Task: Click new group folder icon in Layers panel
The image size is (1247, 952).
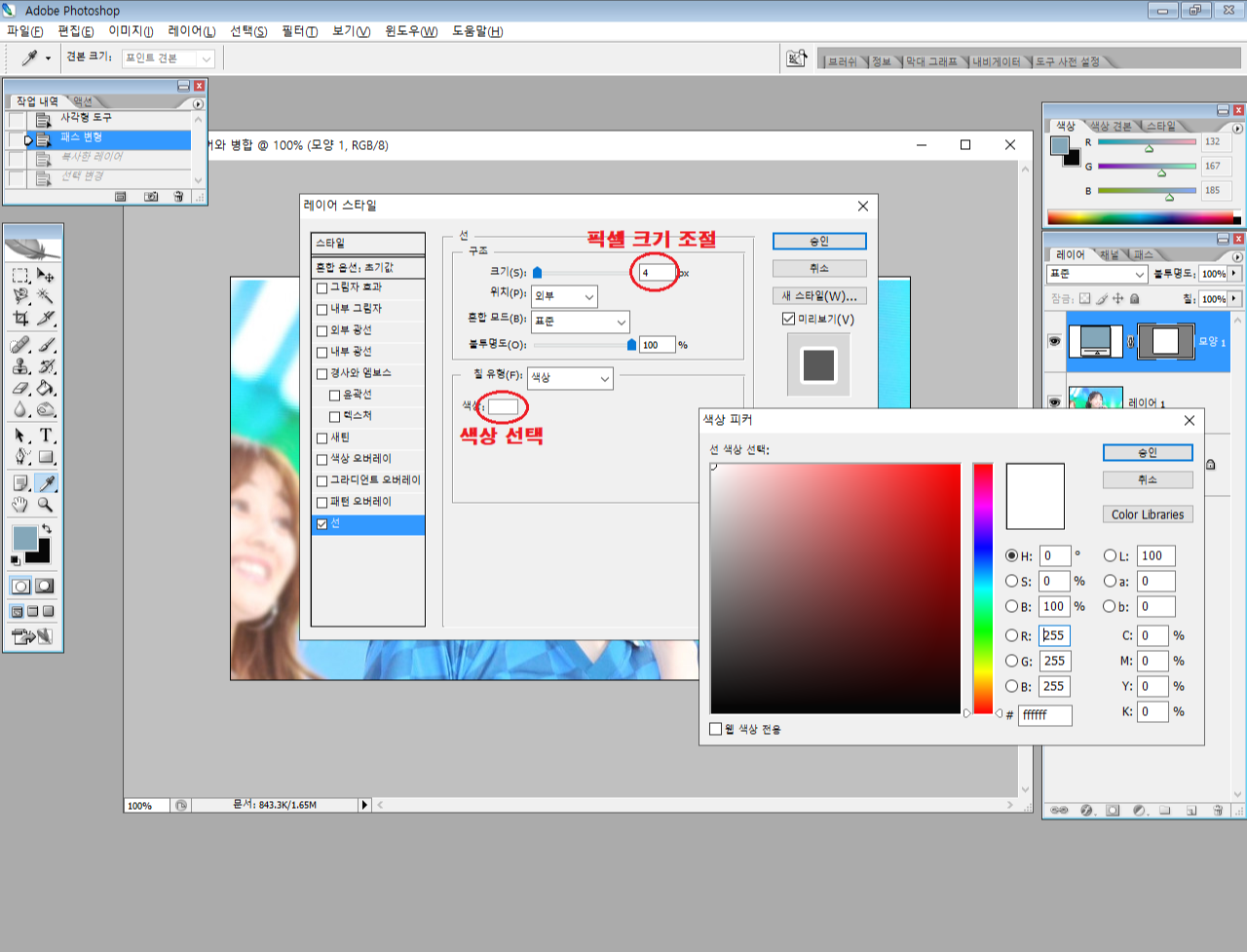Action: point(1164,811)
